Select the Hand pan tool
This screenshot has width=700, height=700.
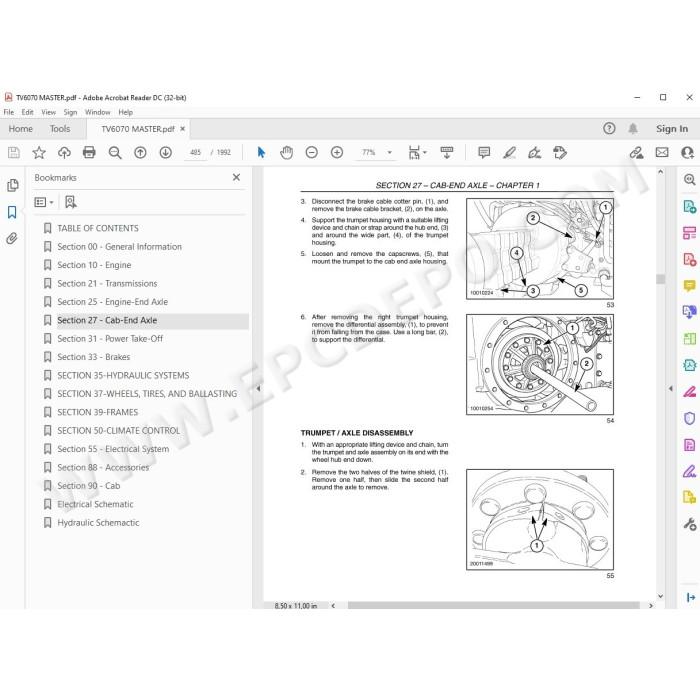click(286, 153)
